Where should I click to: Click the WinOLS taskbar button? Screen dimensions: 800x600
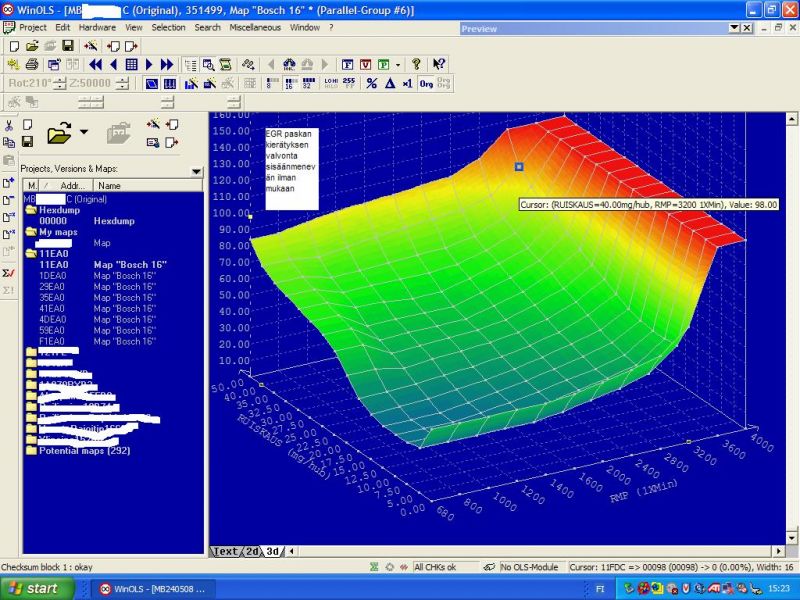154,589
